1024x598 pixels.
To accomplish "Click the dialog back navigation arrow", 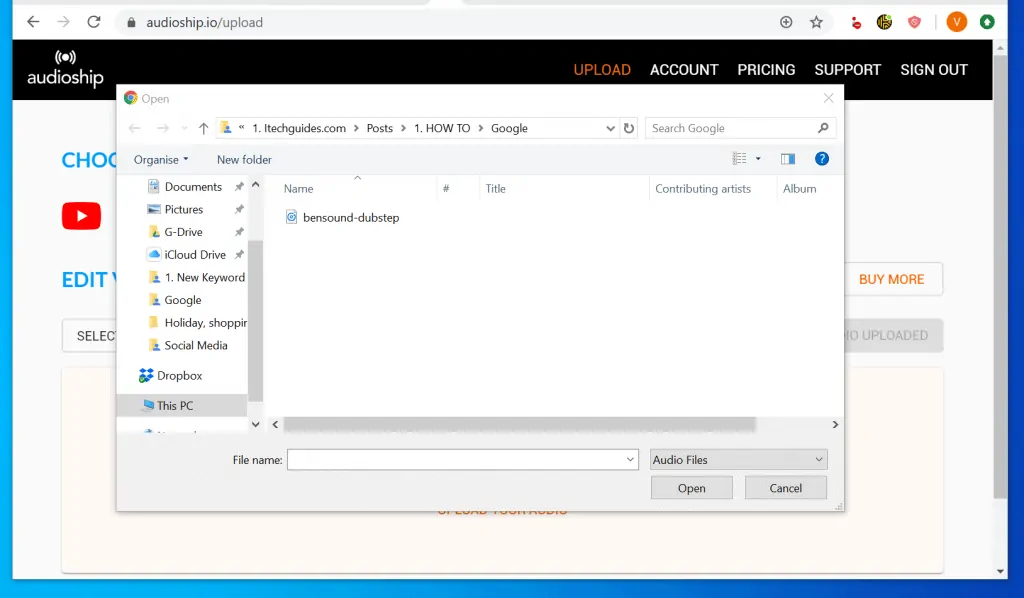I will point(135,129).
